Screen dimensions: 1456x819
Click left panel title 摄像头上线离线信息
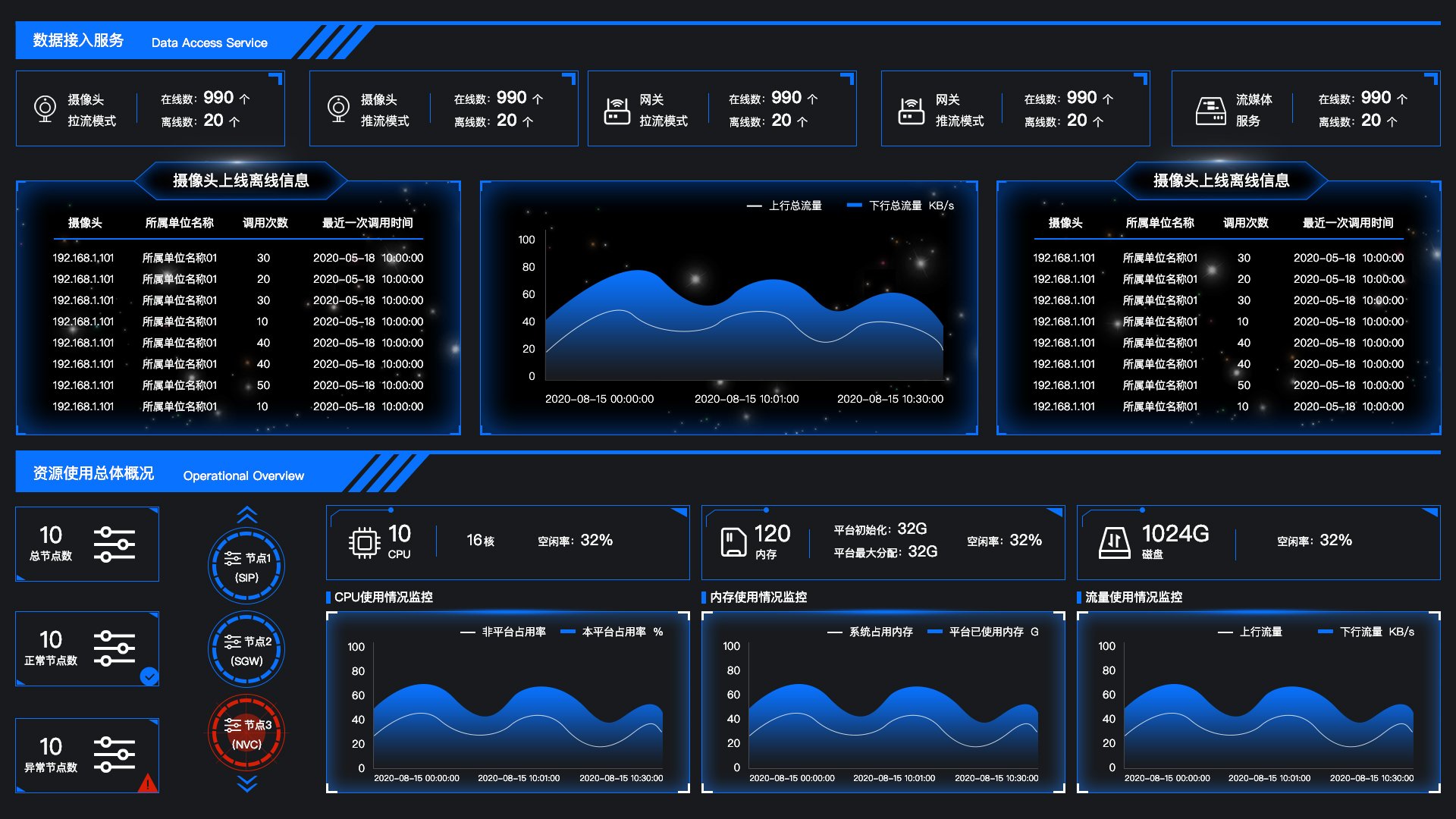[241, 180]
